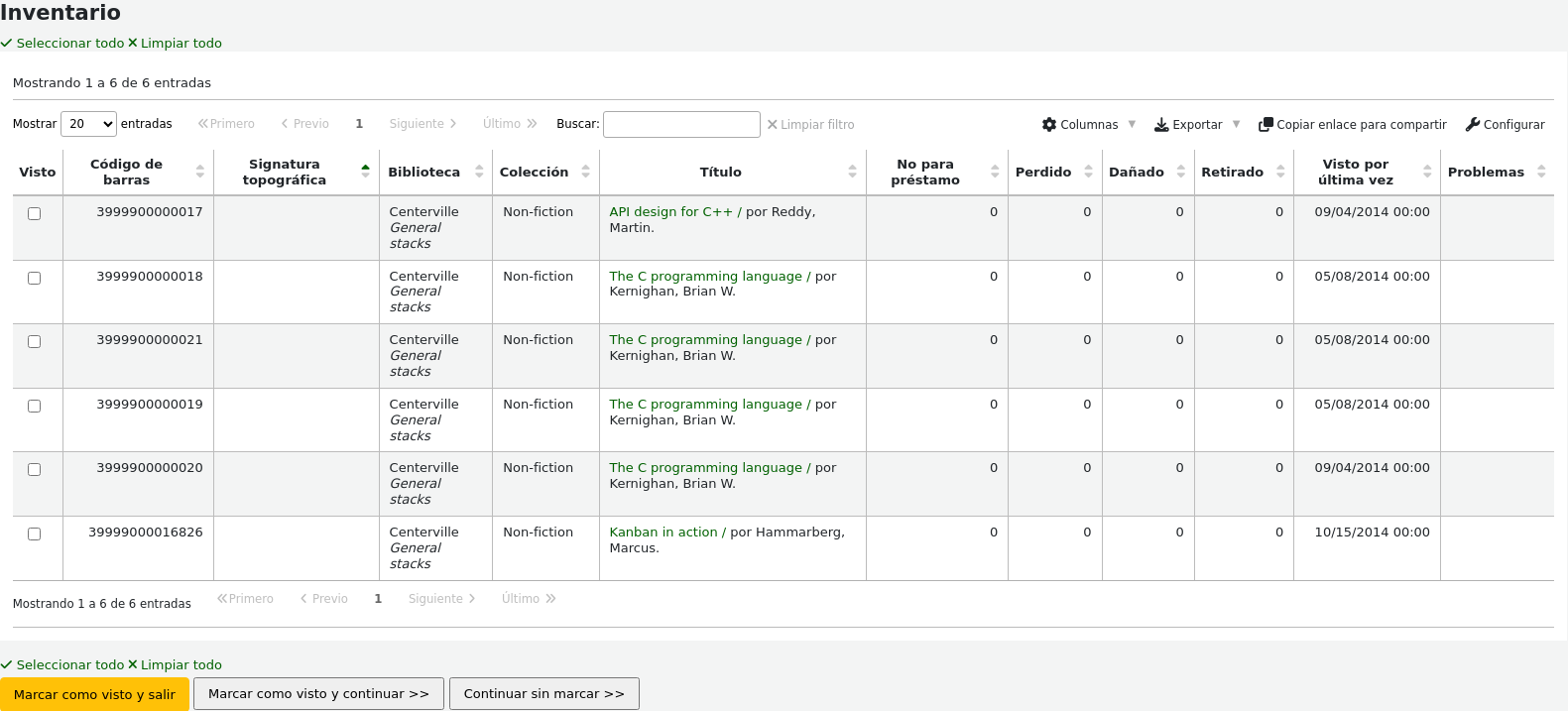Click the copy link icon
The height and width of the screenshot is (711, 1568).
(x=1266, y=125)
